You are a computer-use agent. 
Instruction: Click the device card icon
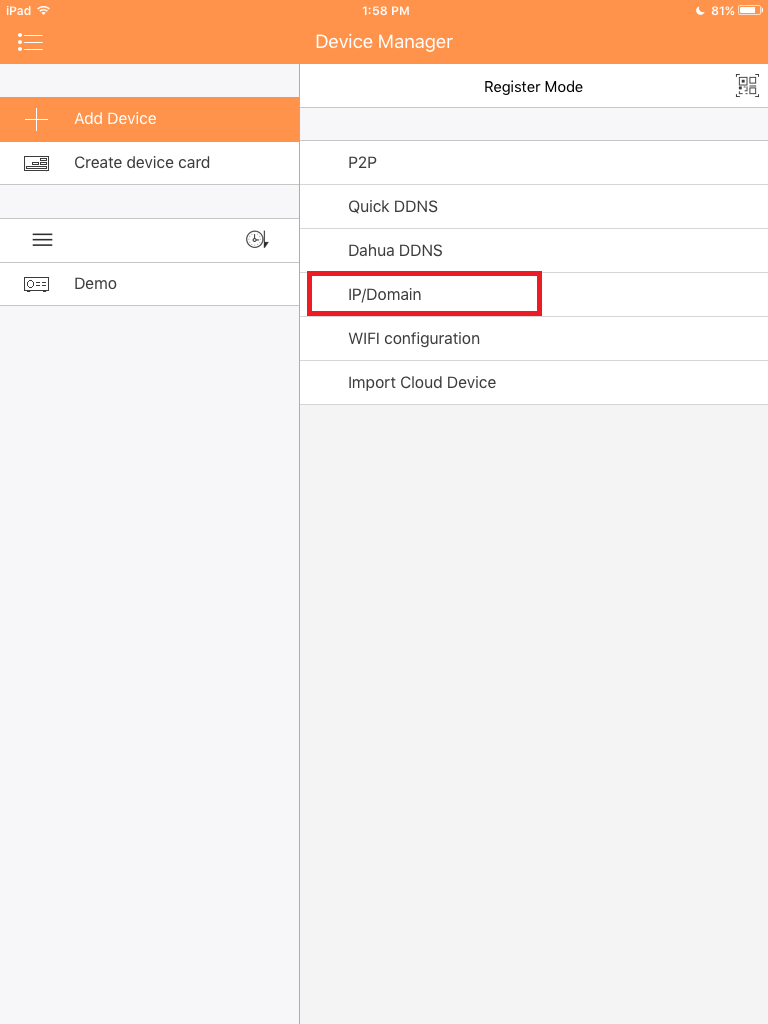[36, 163]
